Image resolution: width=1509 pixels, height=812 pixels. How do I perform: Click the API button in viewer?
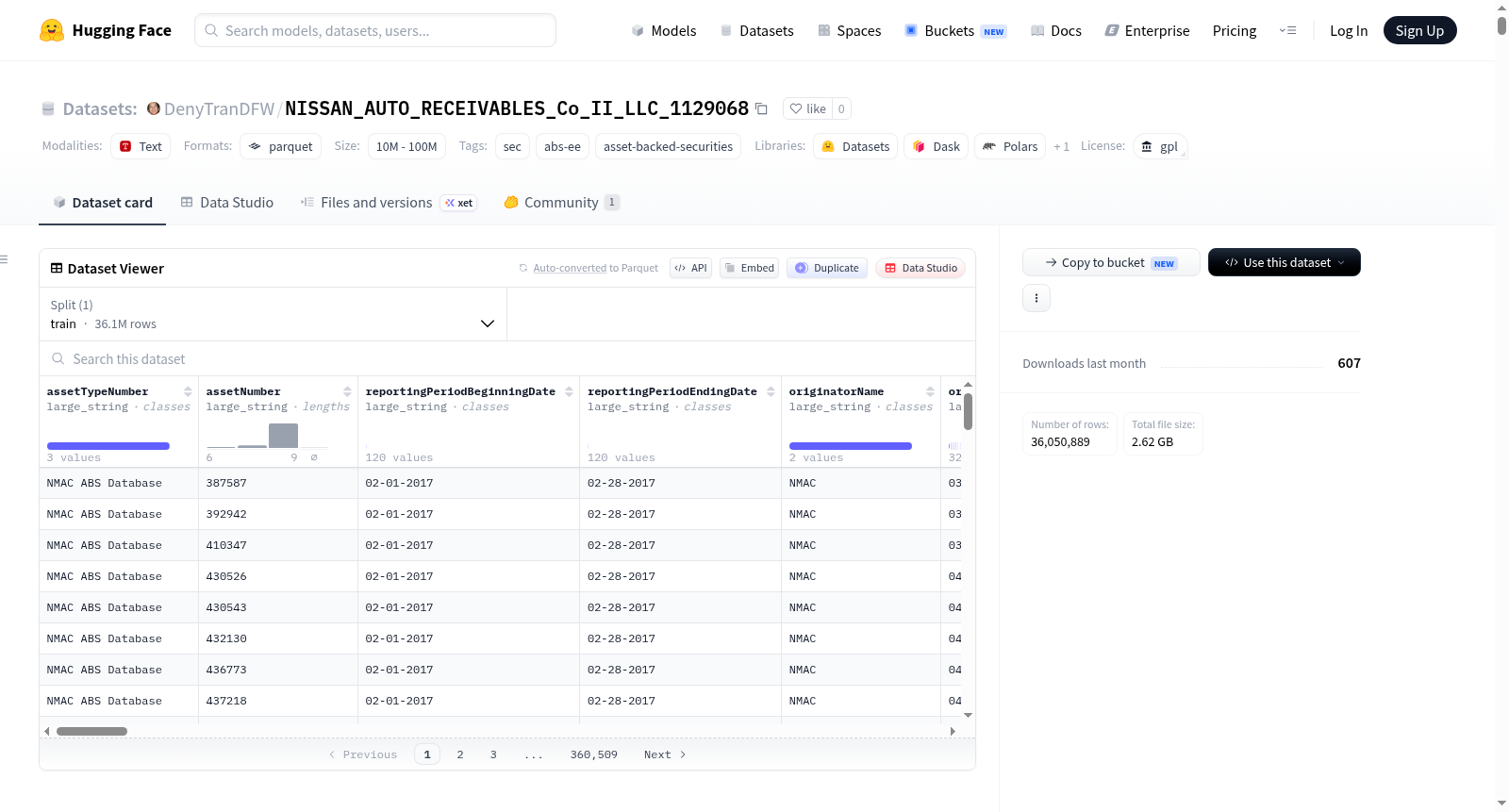[690, 268]
